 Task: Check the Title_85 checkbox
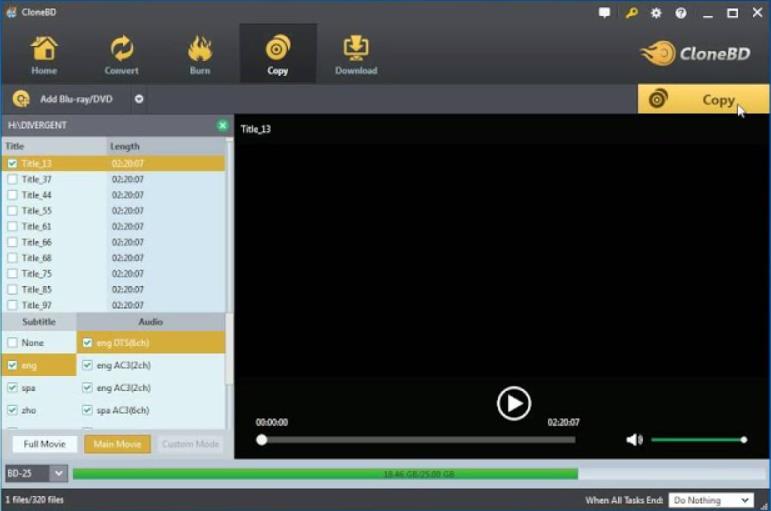tap(12, 289)
